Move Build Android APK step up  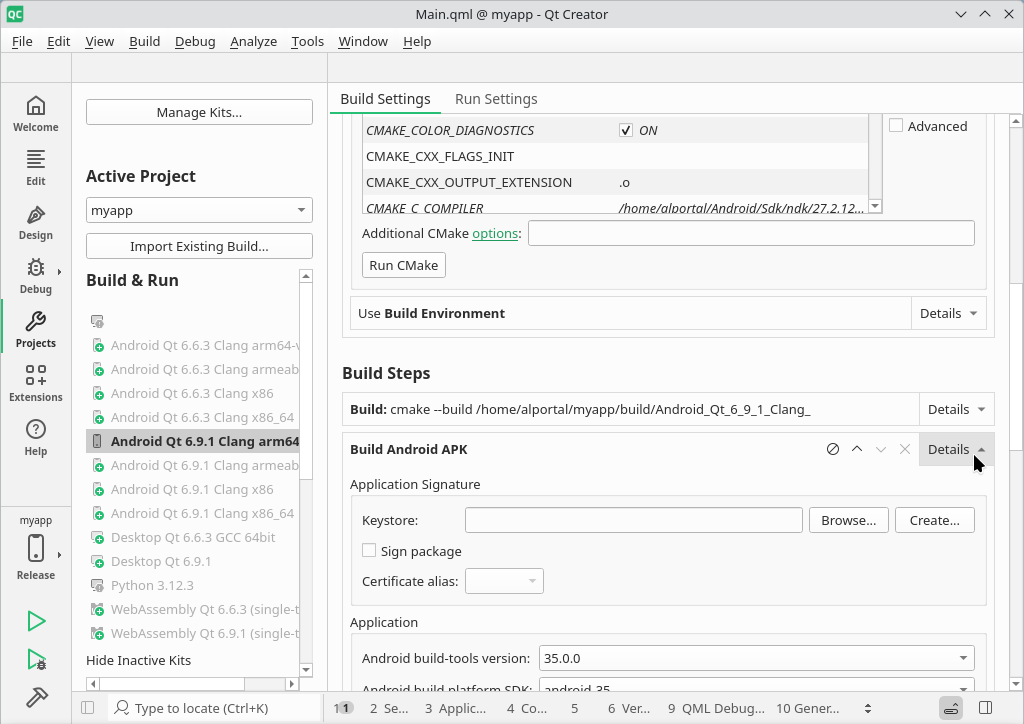(x=857, y=449)
